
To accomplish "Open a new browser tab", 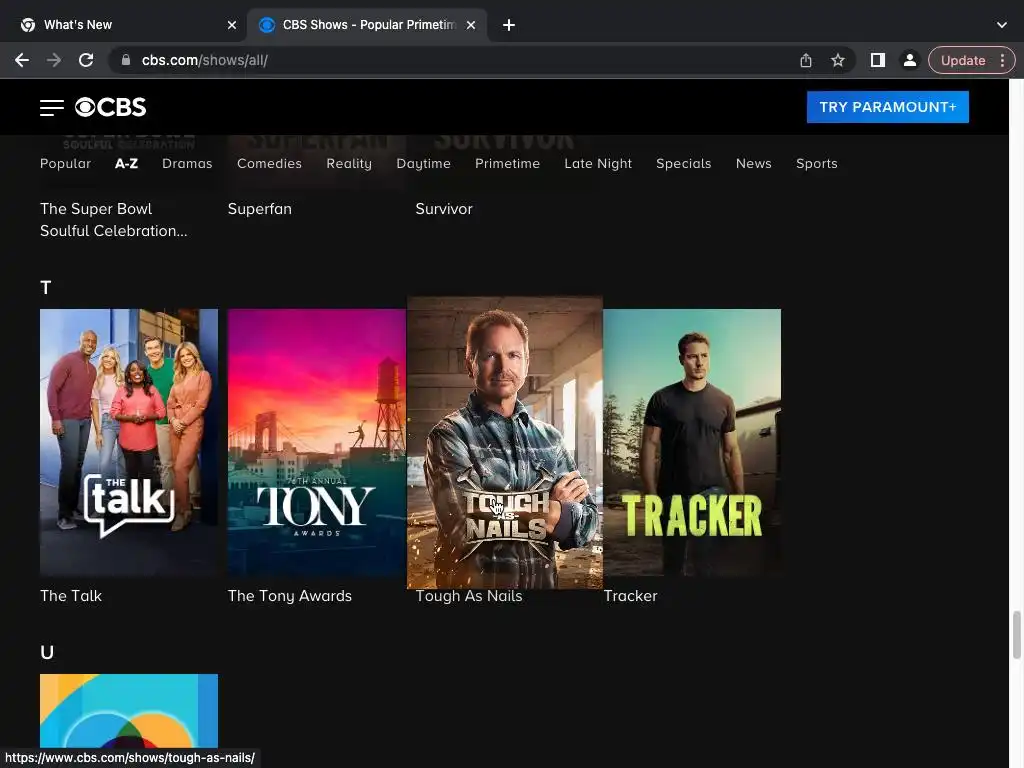I will click(509, 25).
